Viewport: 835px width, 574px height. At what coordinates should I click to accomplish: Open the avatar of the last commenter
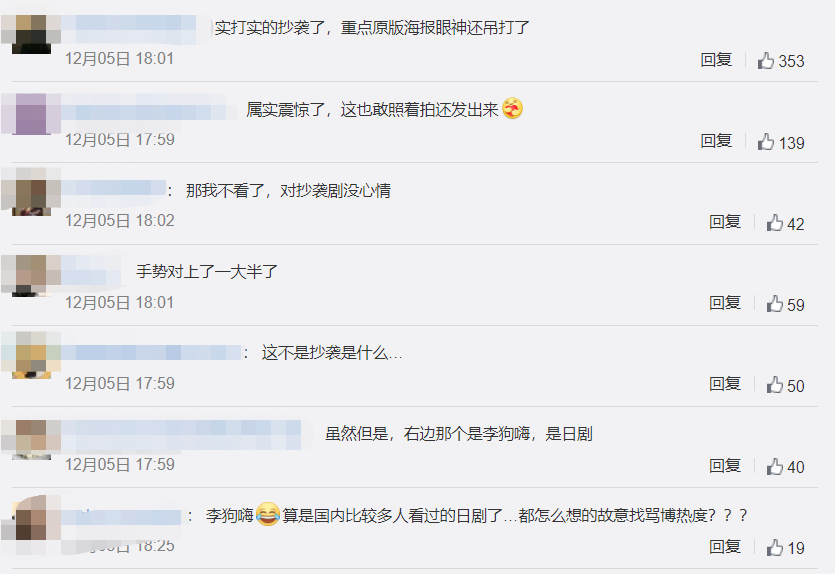click(x=31, y=519)
